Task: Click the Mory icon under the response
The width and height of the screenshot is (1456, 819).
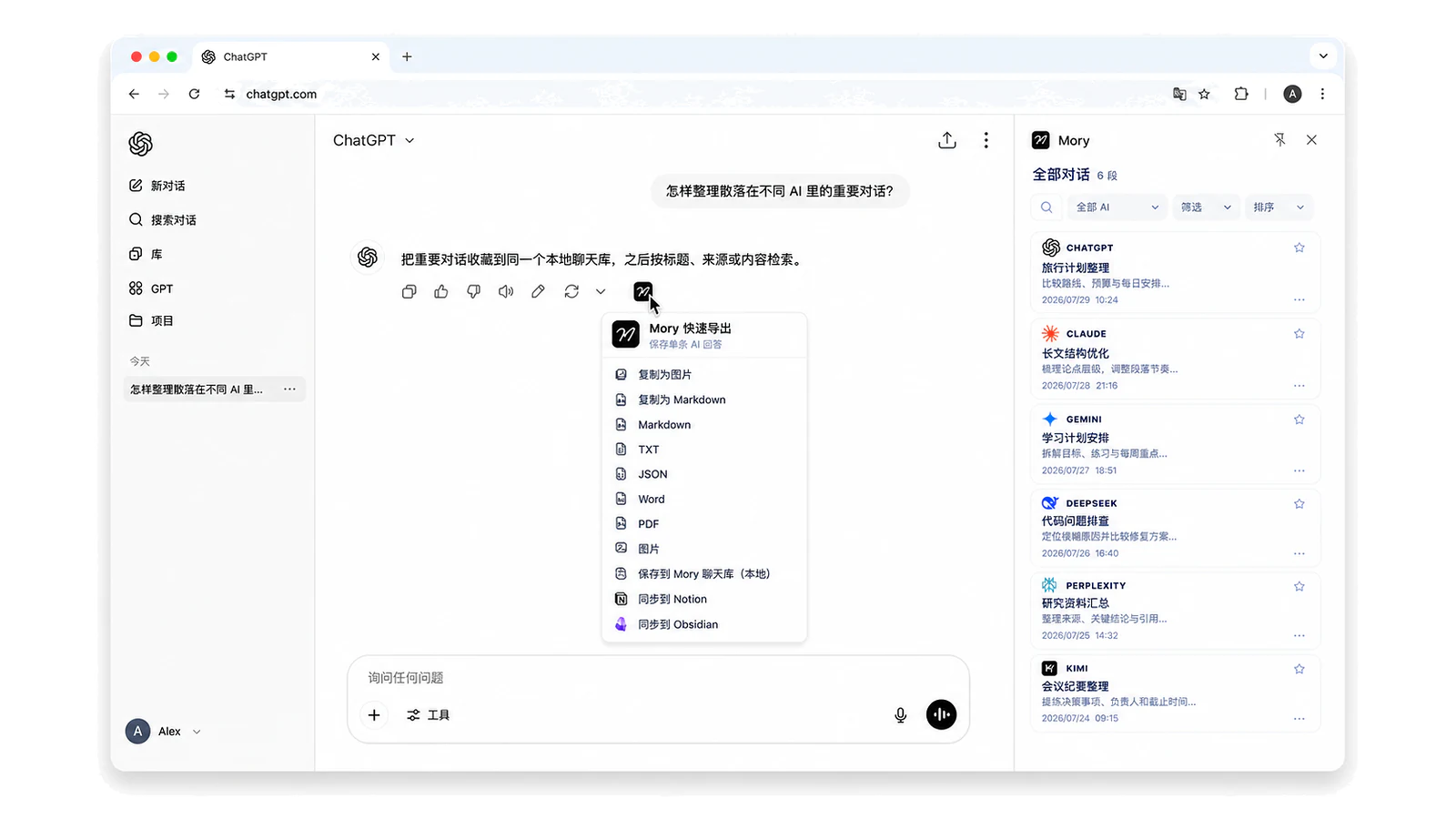Action: (x=642, y=291)
